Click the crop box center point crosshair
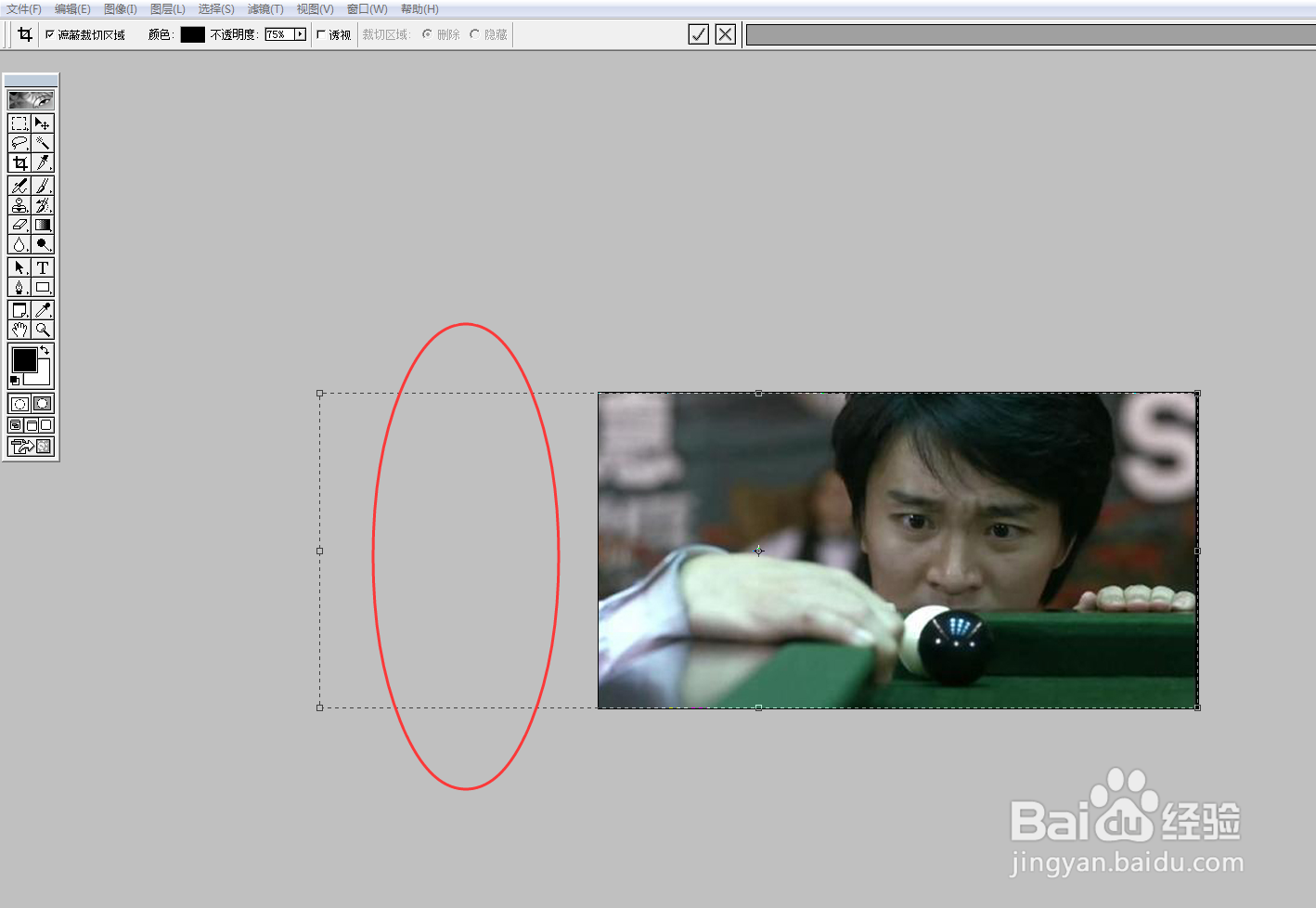Image resolution: width=1316 pixels, height=908 pixels. coord(758,551)
